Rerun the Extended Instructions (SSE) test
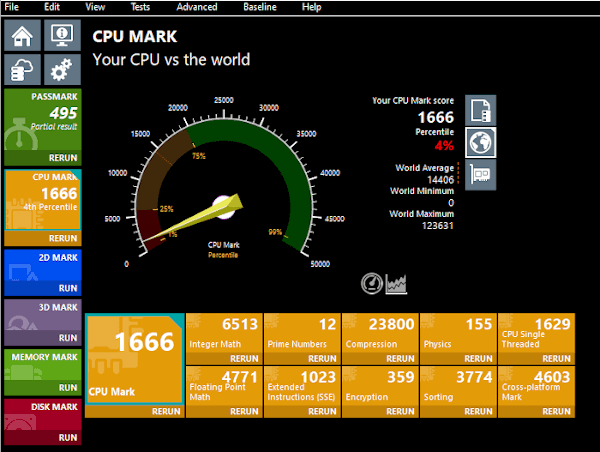The image size is (600, 452). (x=302, y=411)
